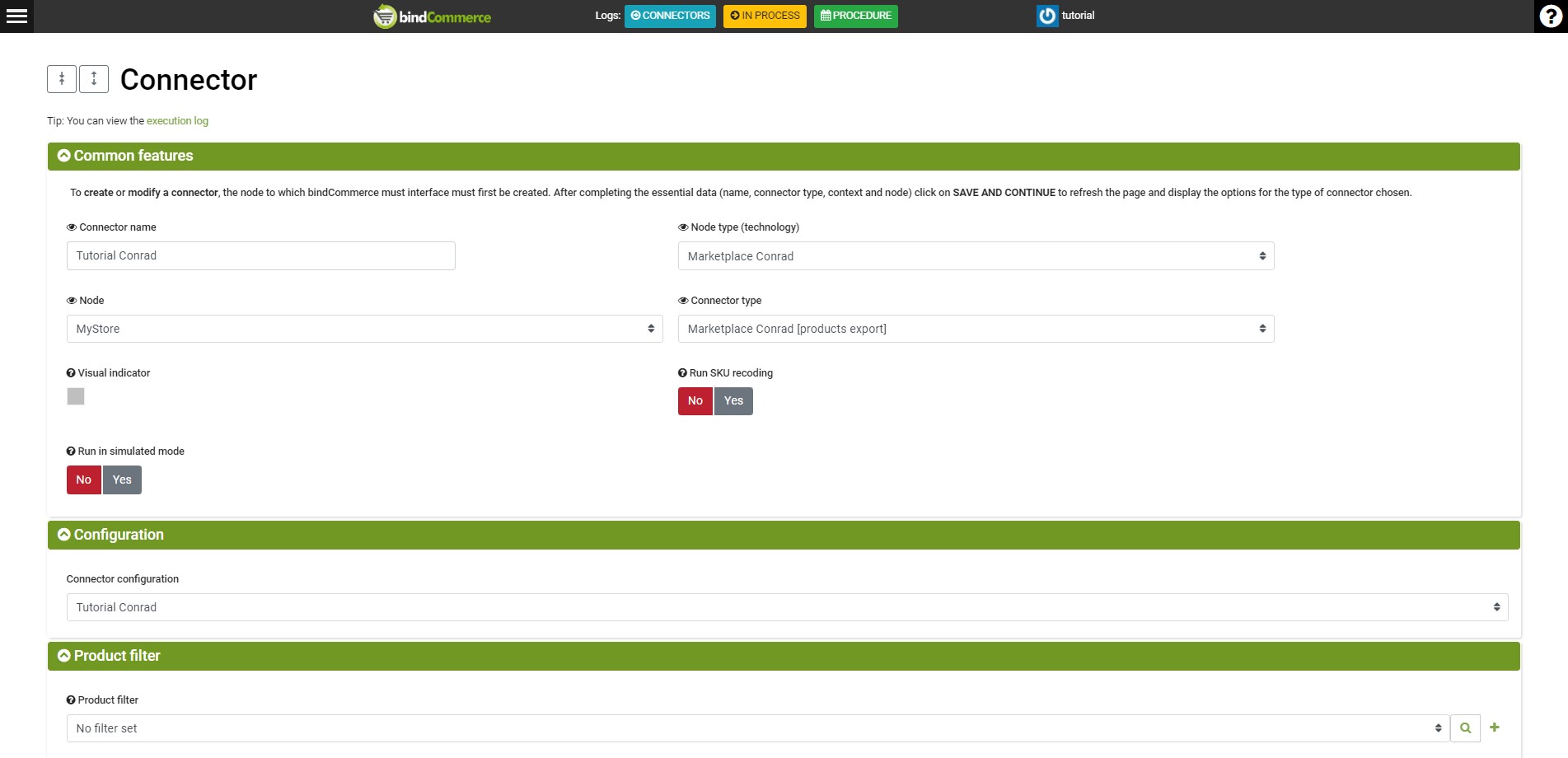
Task: Collapse the Common features section
Action: click(x=784, y=157)
